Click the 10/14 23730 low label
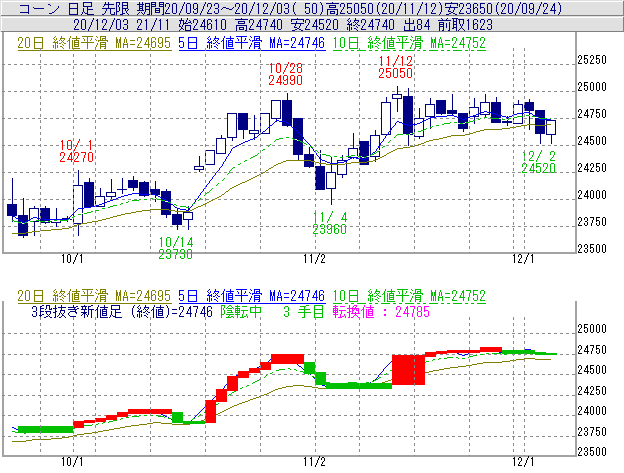The image size is (624, 473). [176, 248]
